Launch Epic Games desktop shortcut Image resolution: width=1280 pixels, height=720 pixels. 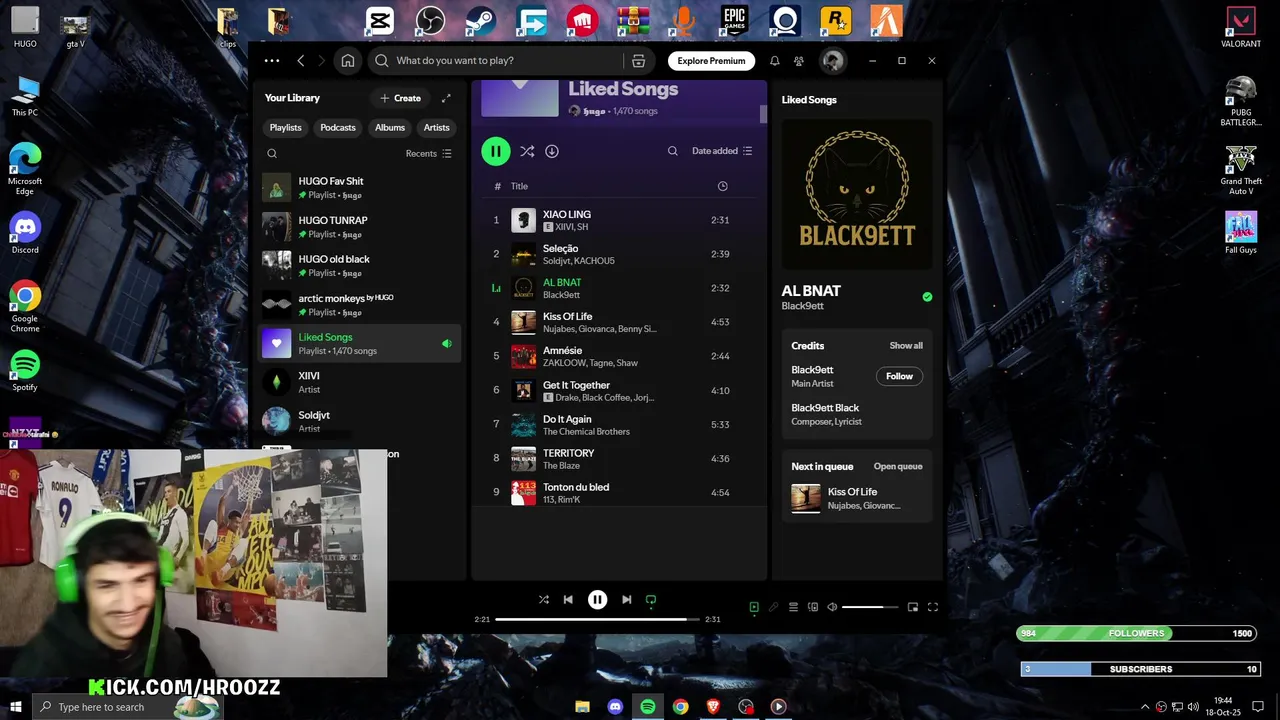(x=735, y=21)
